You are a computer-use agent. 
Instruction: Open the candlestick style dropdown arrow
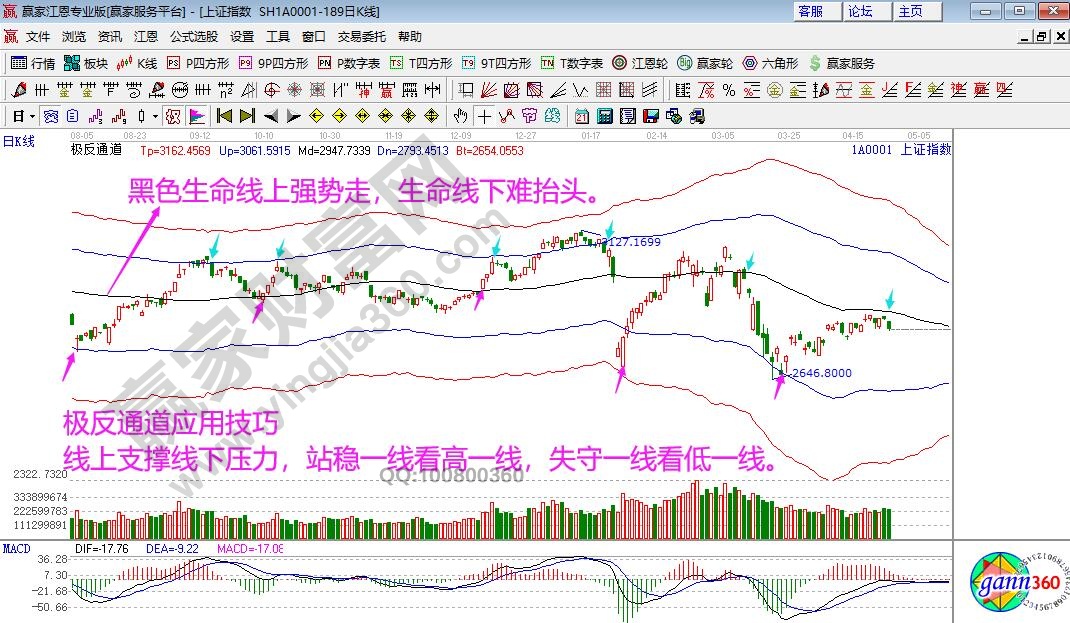(x=154, y=115)
